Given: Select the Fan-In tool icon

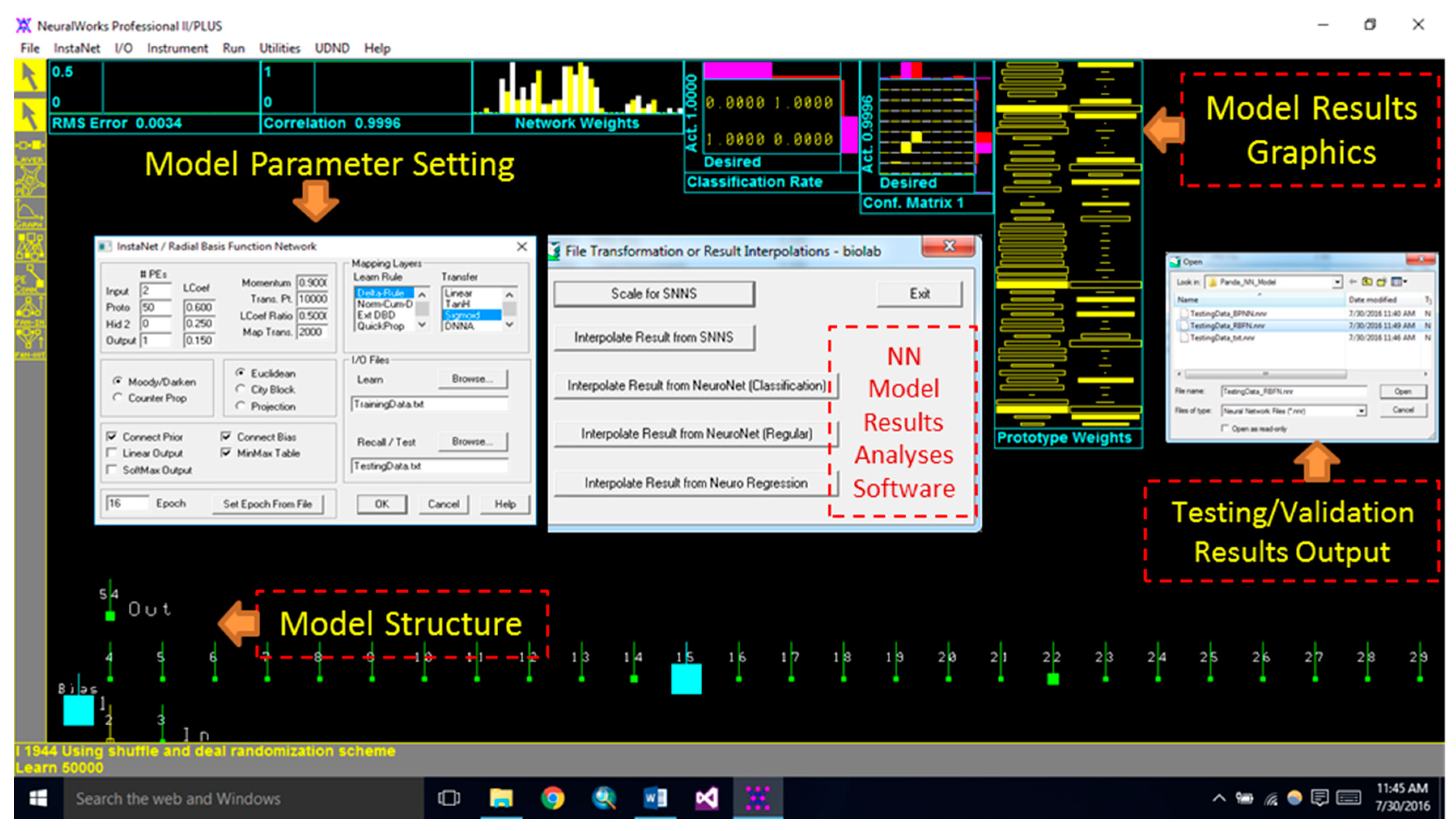Looking at the screenshot, I should pyautogui.click(x=30, y=311).
